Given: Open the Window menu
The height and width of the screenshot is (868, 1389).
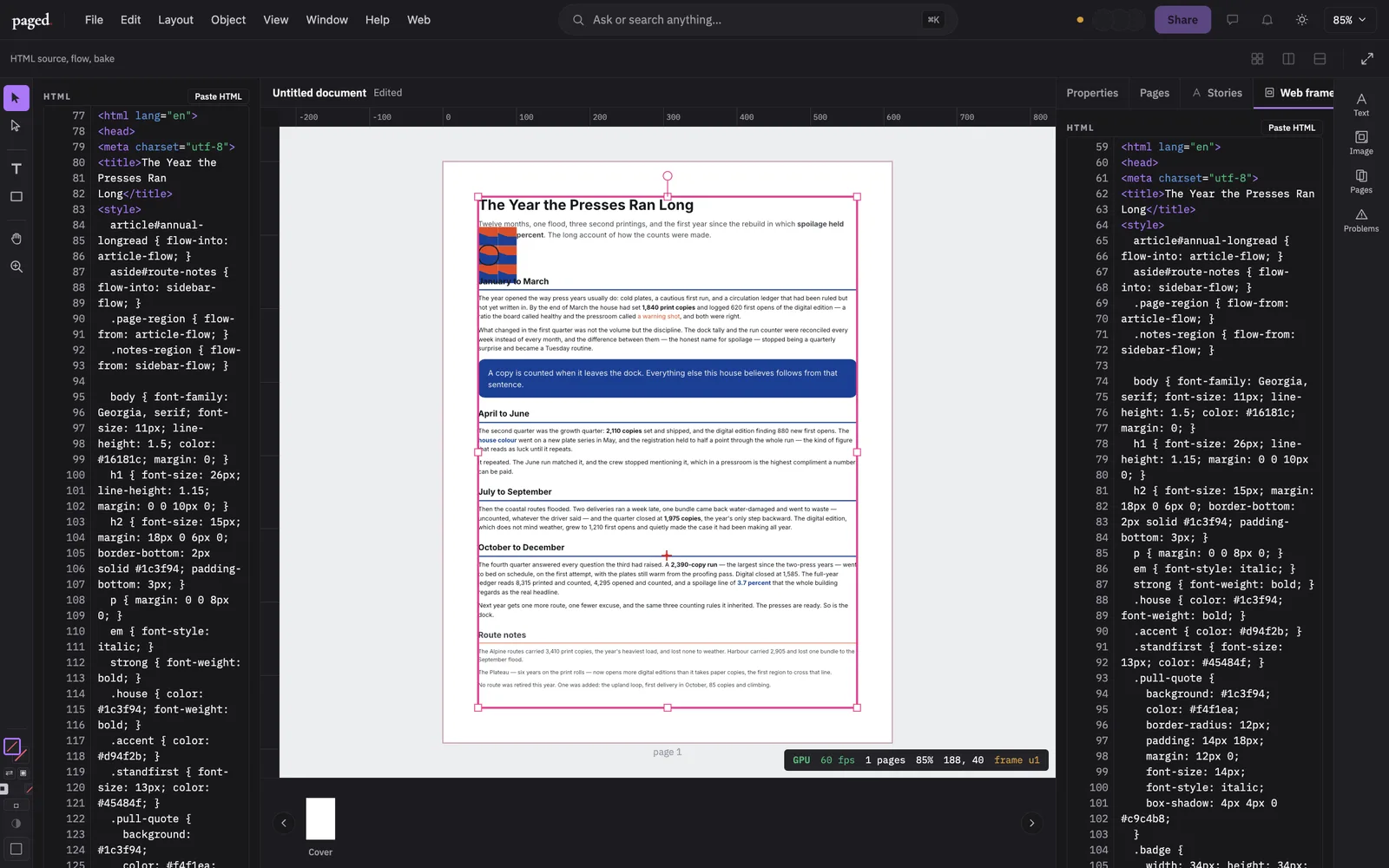Looking at the screenshot, I should 326,20.
